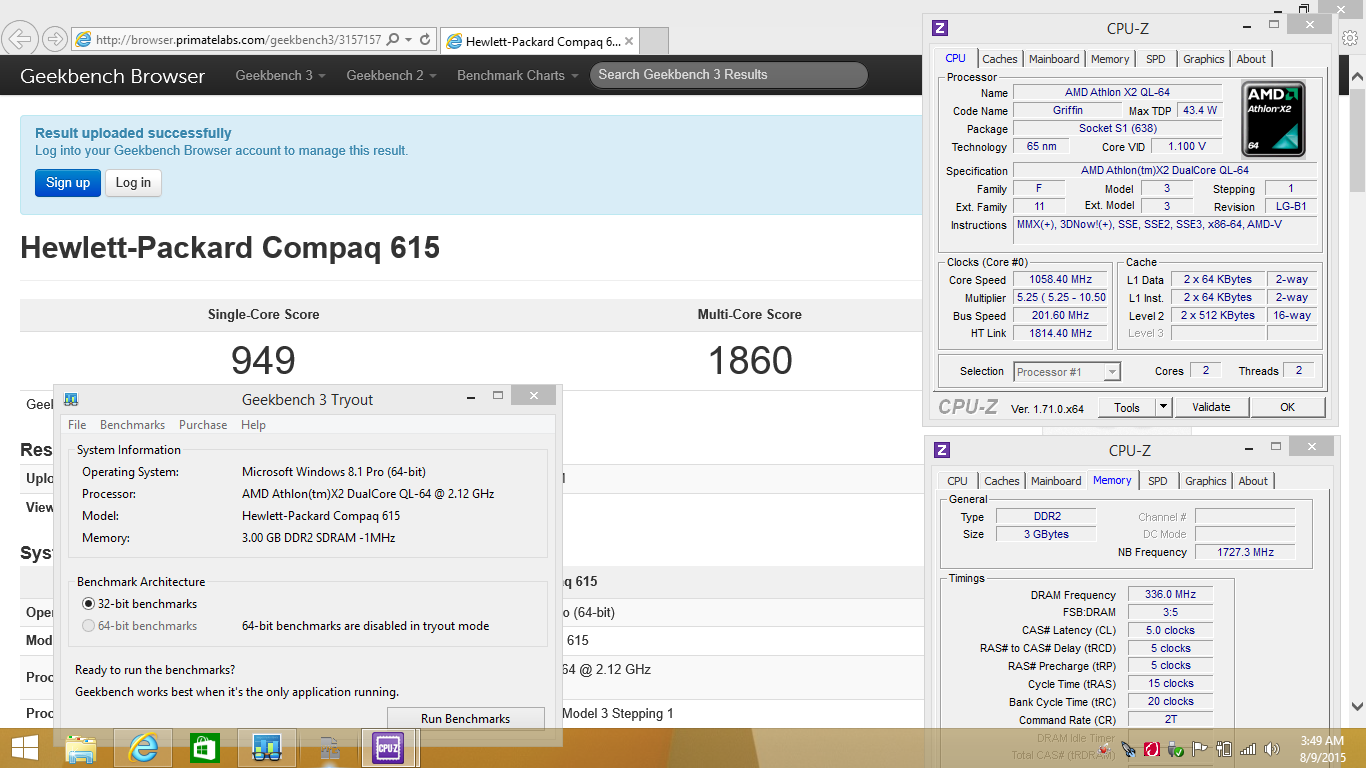Expand Benchmark Charts nav dropdown
Image resolution: width=1366 pixels, height=768 pixels.
(518, 75)
